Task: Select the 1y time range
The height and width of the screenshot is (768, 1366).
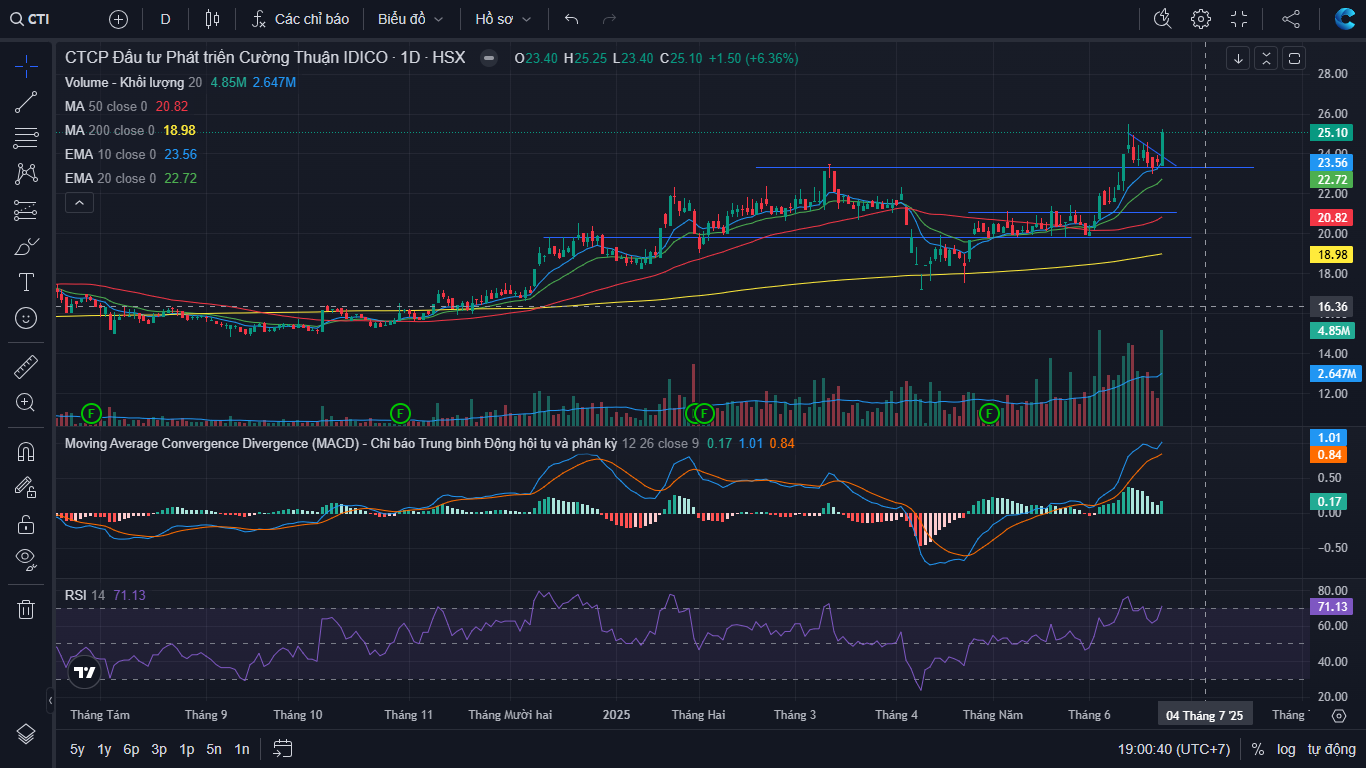Action: click(104, 749)
